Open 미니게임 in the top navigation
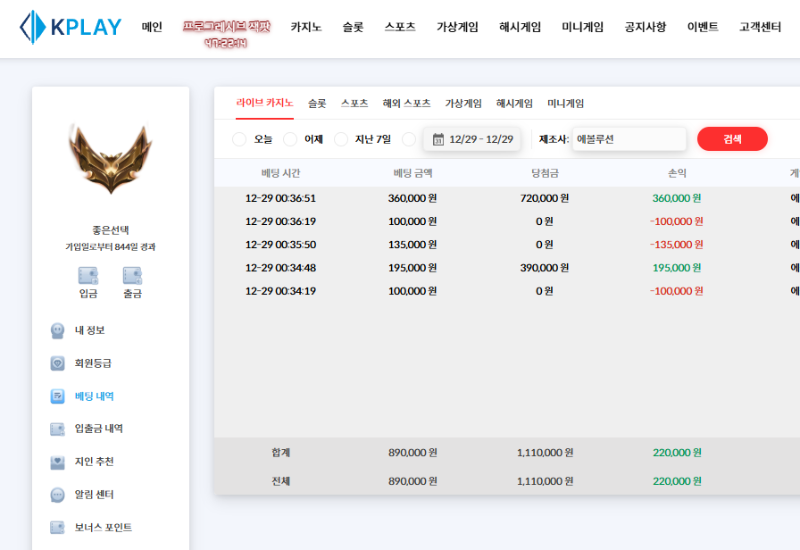The width and height of the screenshot is (800, 550). click(582, 27)
